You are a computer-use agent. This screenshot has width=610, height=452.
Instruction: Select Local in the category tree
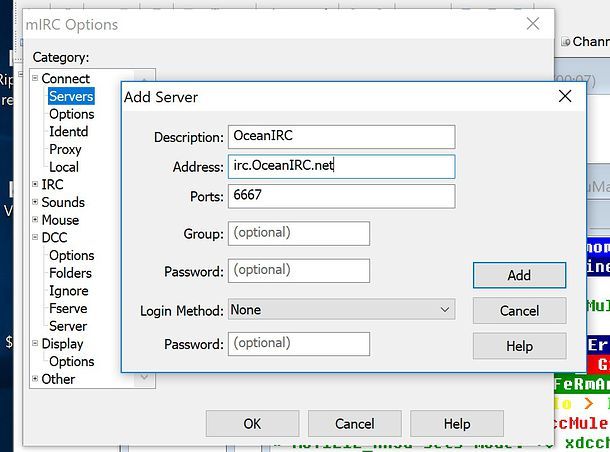[64, 167]
